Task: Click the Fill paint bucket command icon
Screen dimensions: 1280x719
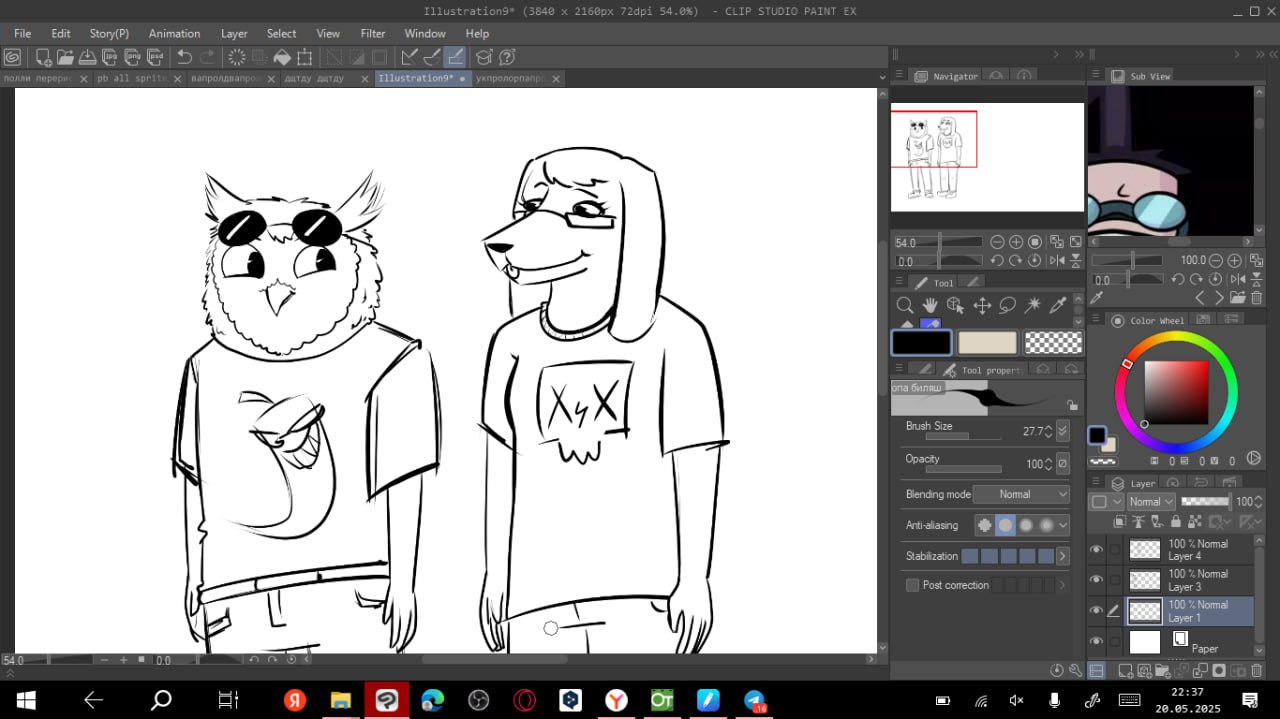Action: (282, 57)
